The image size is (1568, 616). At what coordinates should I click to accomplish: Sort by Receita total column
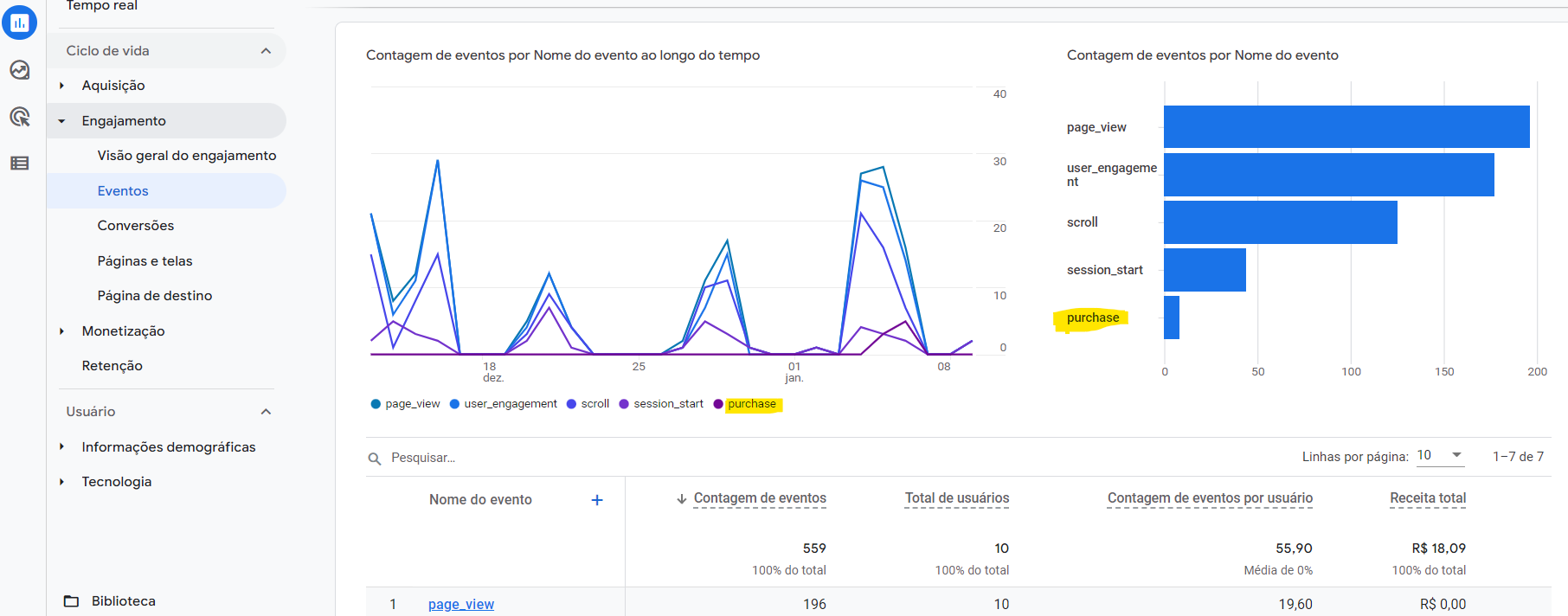(x=1428, y=498)
